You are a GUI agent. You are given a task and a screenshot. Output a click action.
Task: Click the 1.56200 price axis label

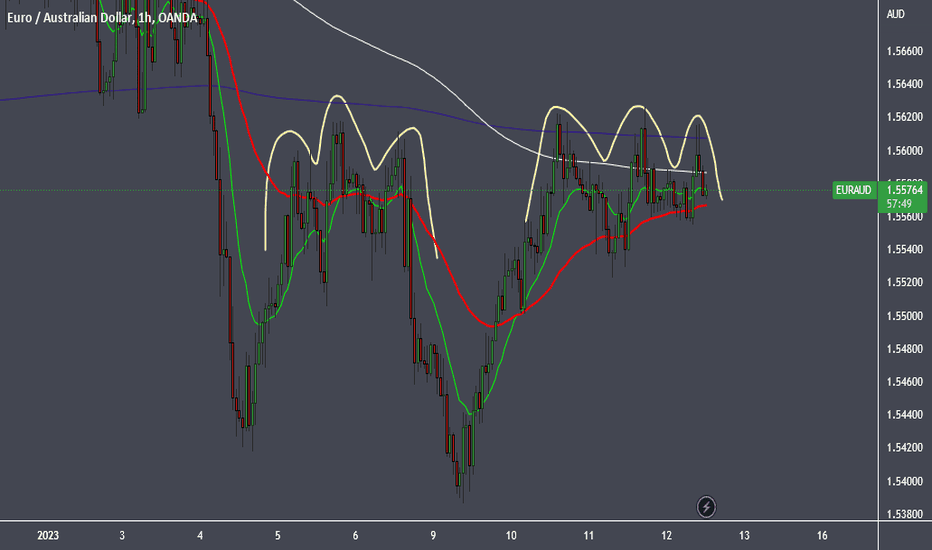(x=905, y=117)
